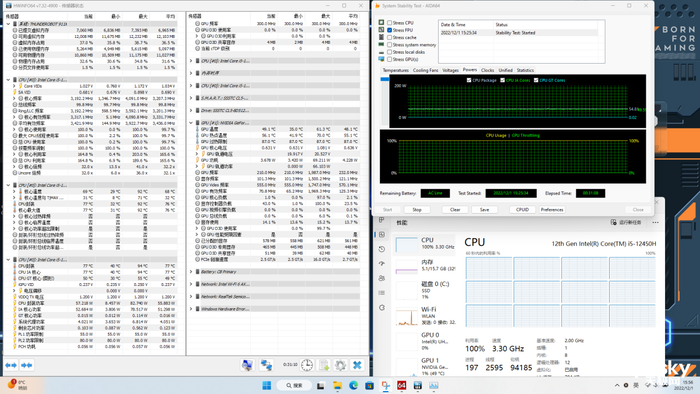
Task: Switch to Cooling Fans tab
Action: 425,70
